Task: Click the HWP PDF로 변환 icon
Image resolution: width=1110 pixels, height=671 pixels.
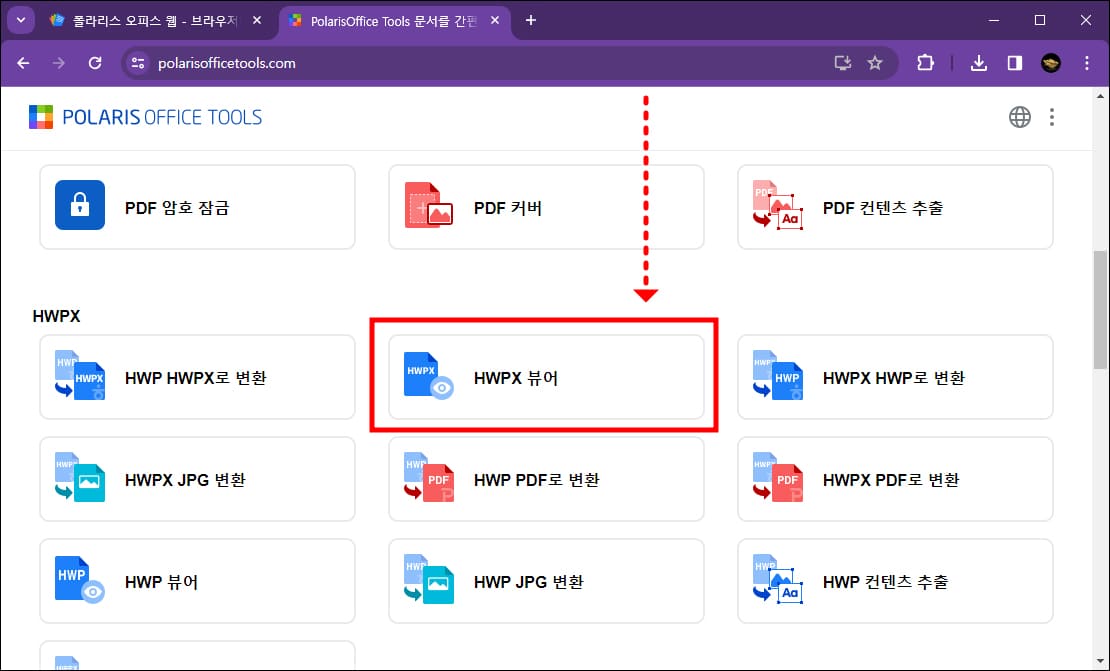Action: (428, 477)
